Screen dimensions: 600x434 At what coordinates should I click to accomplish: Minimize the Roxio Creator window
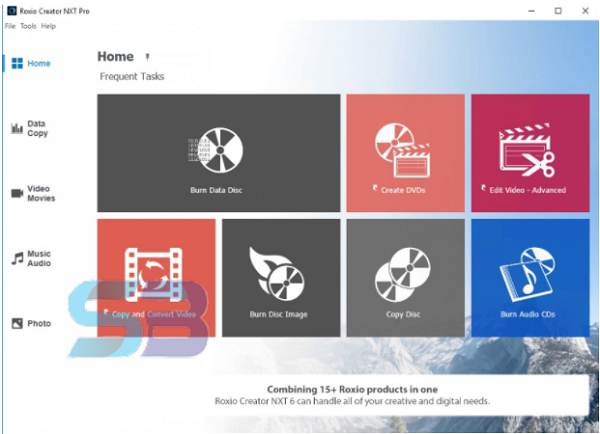(x=532, y=11)
